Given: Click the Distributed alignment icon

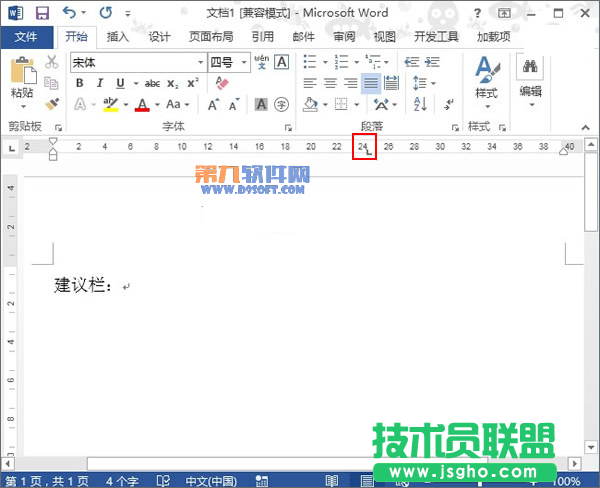Looking at the screenshot, I should (x=391, y=83).
